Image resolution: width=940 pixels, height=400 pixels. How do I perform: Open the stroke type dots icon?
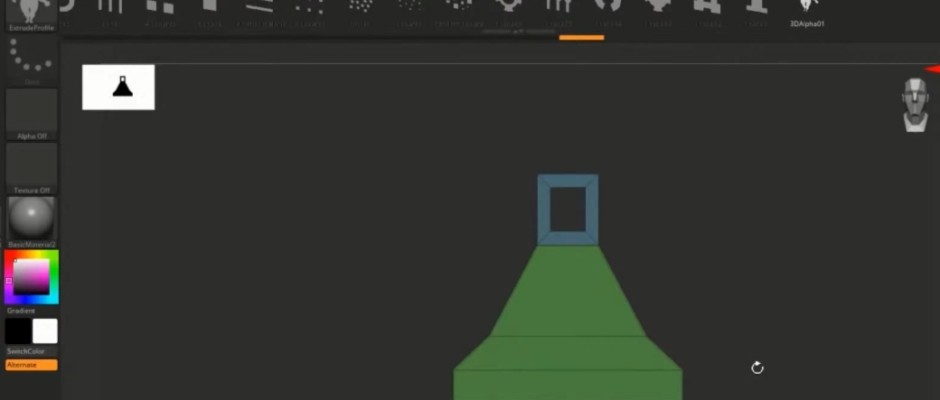31,61
